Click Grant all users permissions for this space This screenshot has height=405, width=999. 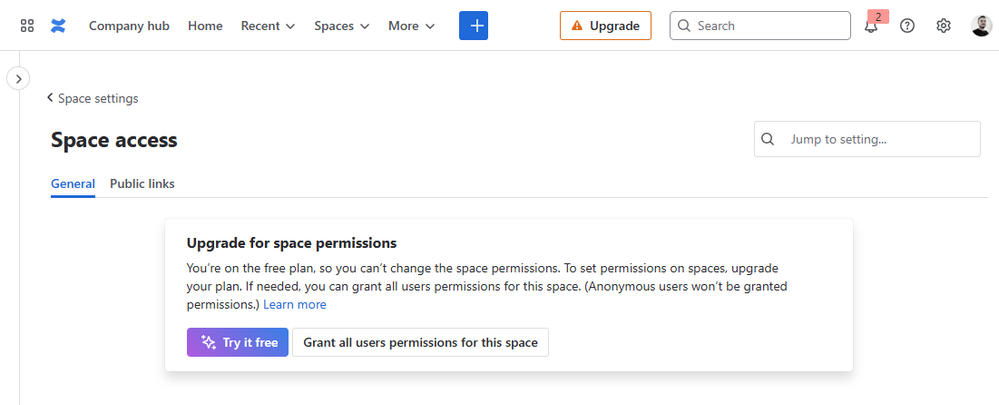point(420,343)
